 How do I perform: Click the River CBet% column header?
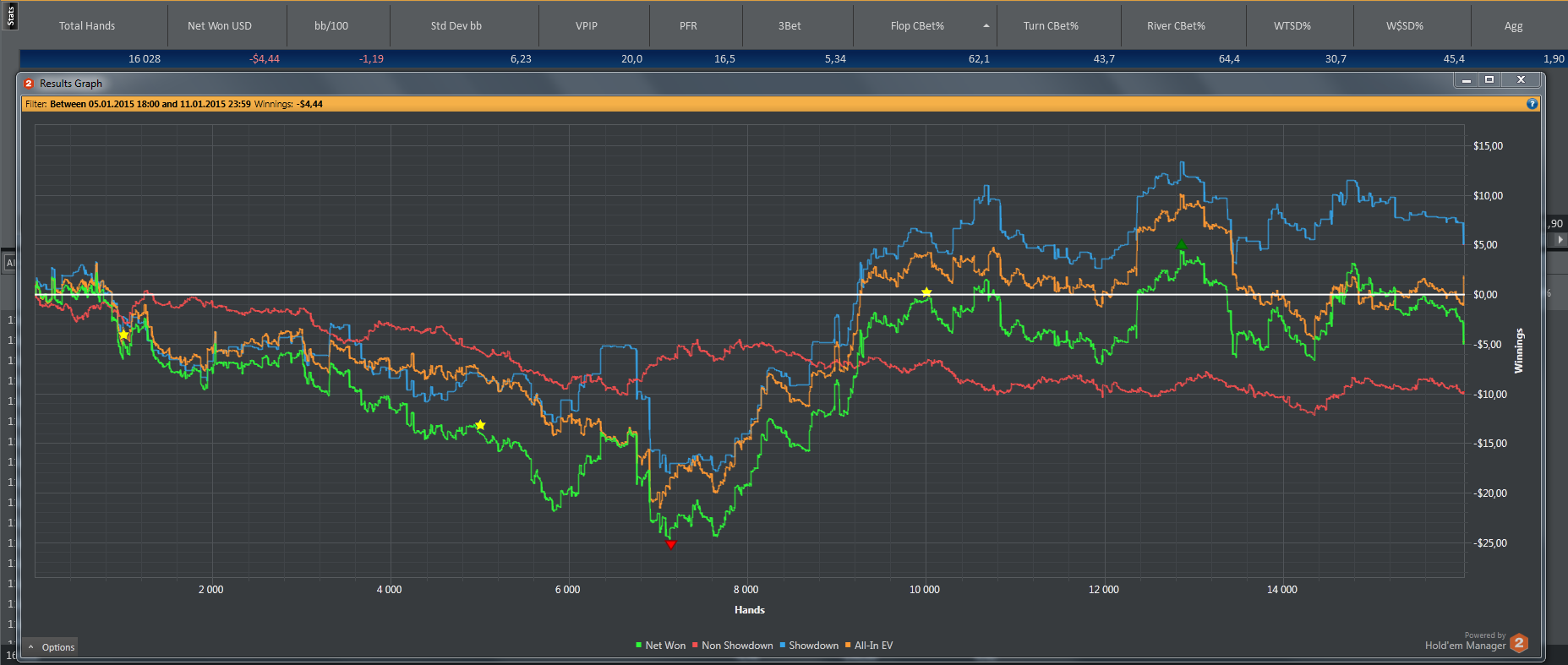[1176, 26]
